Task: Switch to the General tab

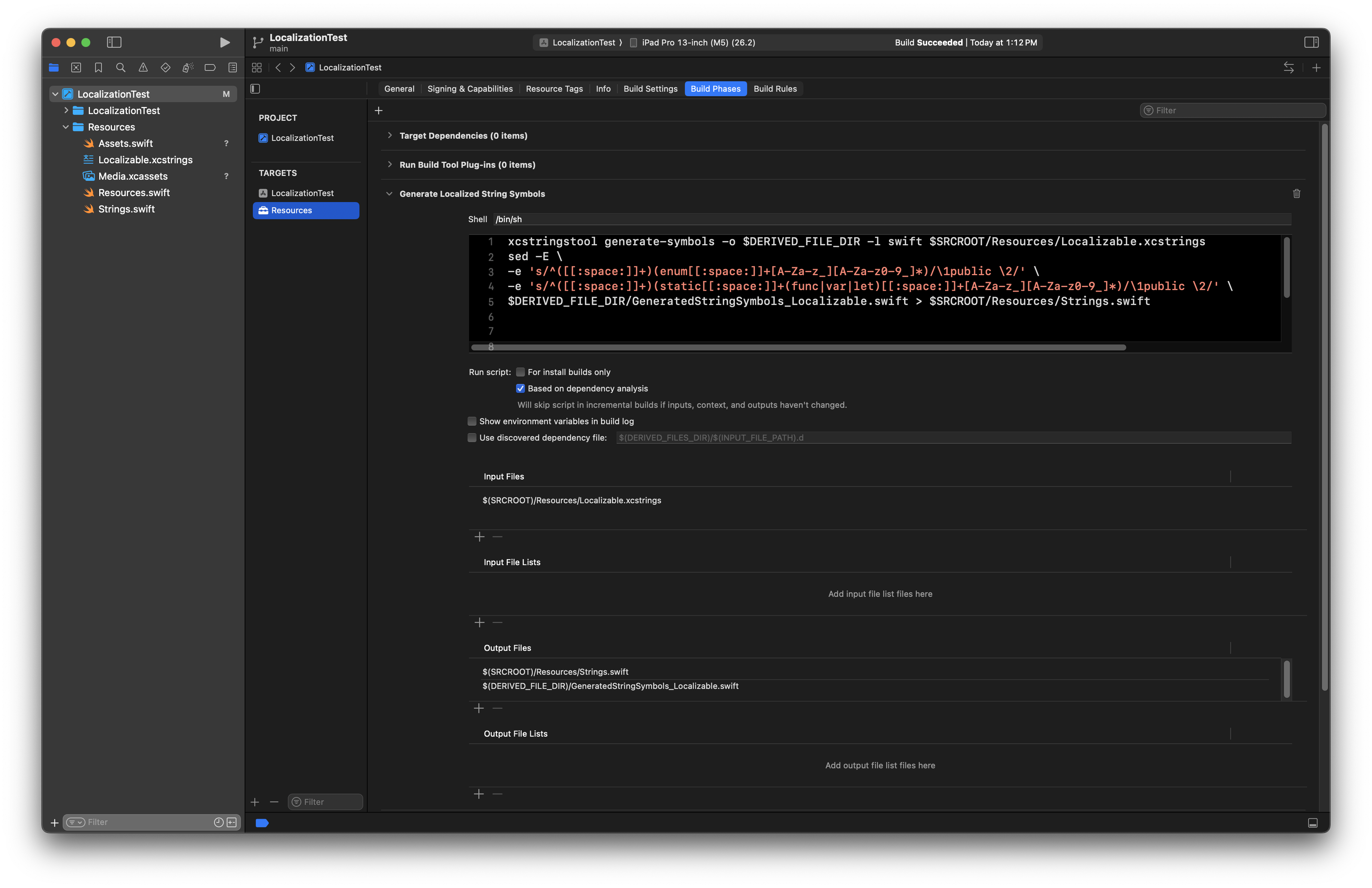Action: (399, 89)
